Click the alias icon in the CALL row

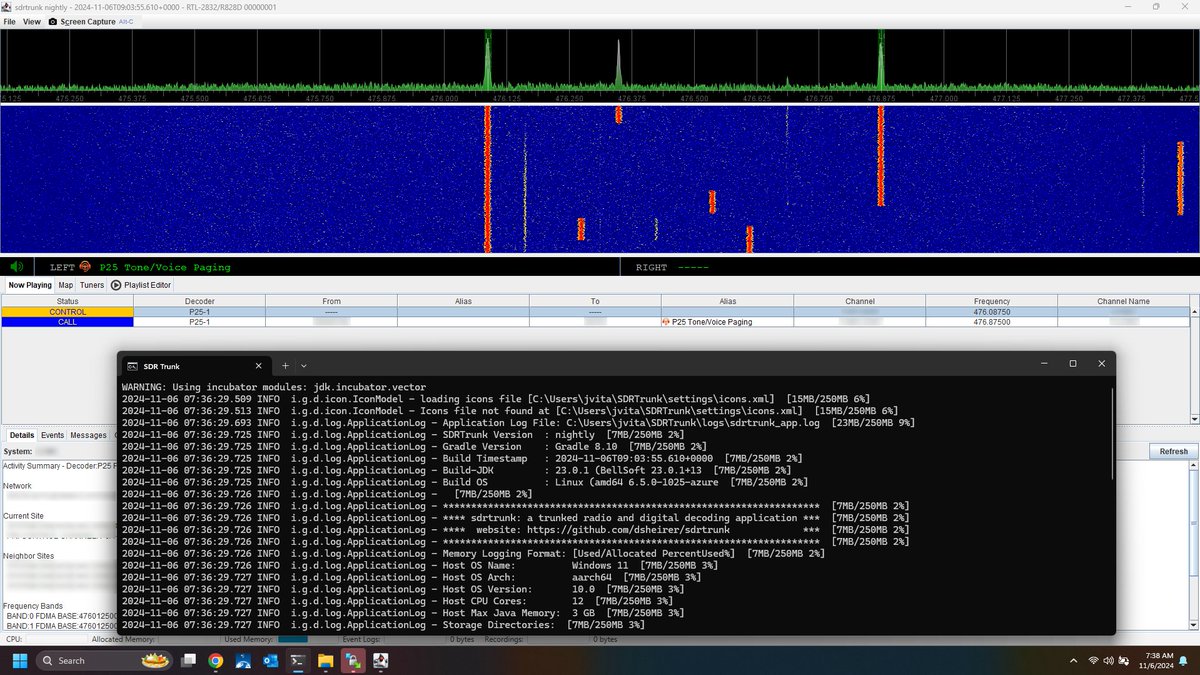[665, 322]
